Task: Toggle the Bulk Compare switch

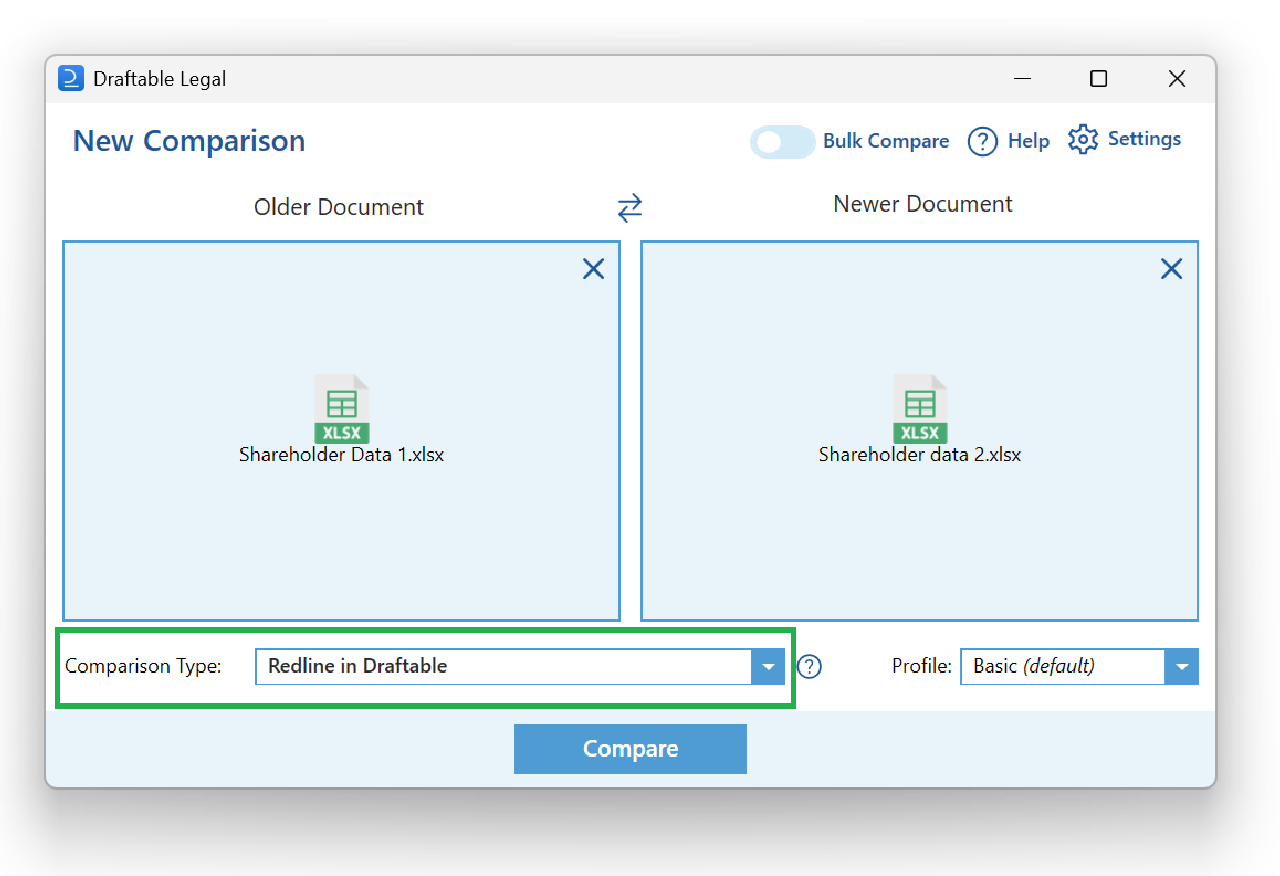Action: [x=783, y=142]
